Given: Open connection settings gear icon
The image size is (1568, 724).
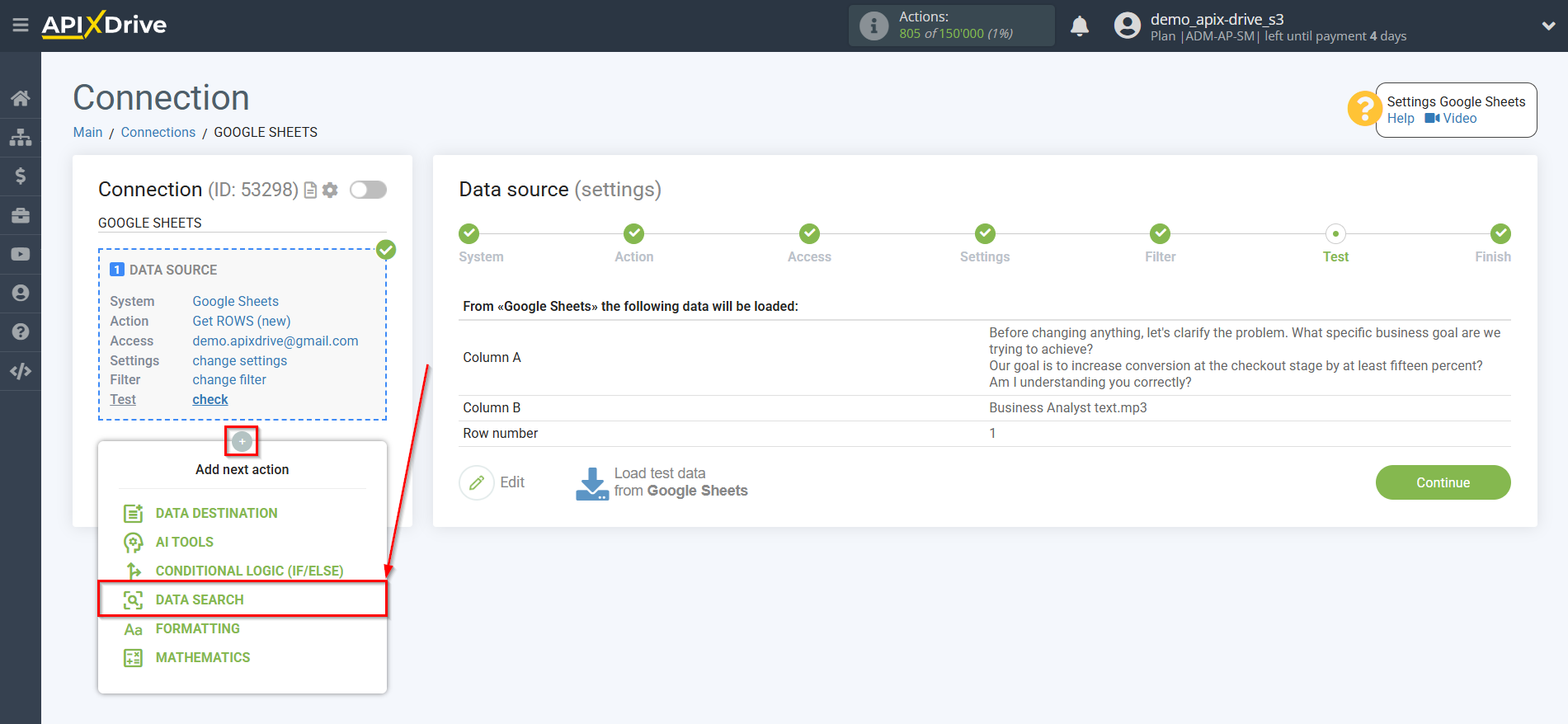Looking at the screenshot, I should (330, 190).
